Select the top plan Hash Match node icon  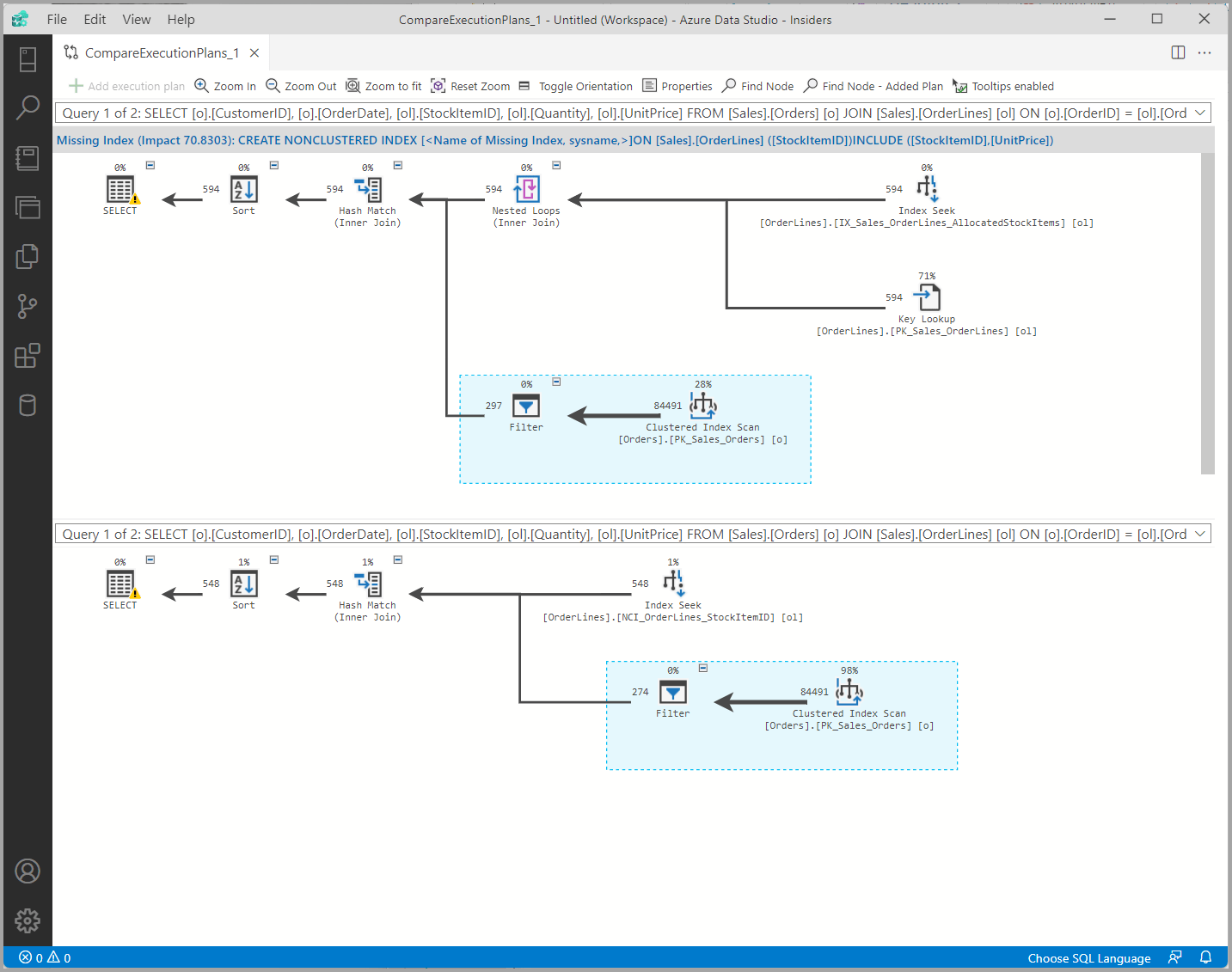[368, 189]
